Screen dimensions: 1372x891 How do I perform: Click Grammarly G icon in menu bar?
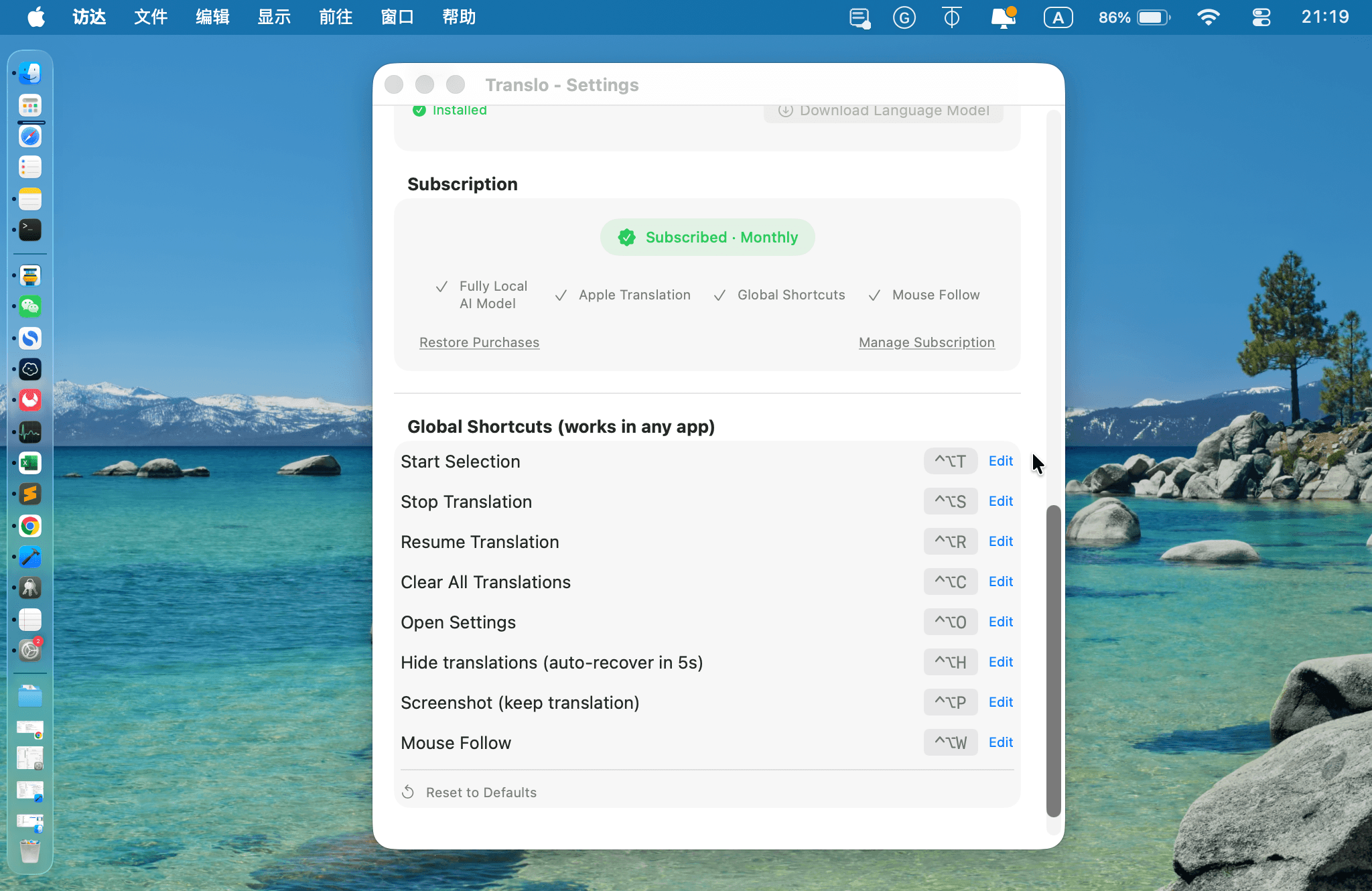pyautogui.click(x=904, y=17)
